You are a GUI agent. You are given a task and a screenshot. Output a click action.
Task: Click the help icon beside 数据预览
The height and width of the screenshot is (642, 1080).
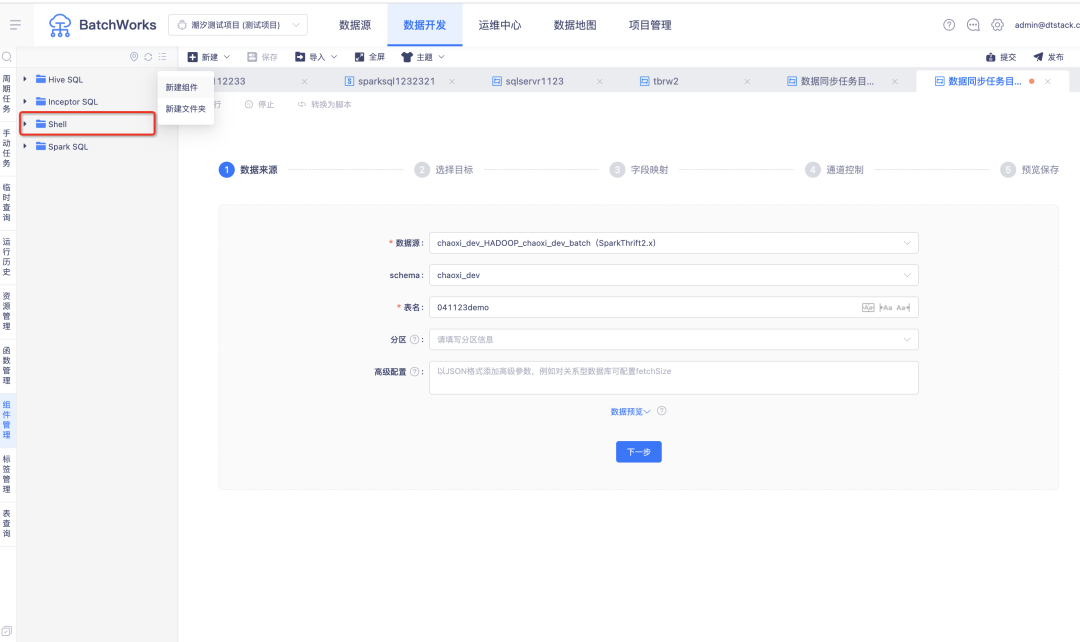(x=662, y=411)
